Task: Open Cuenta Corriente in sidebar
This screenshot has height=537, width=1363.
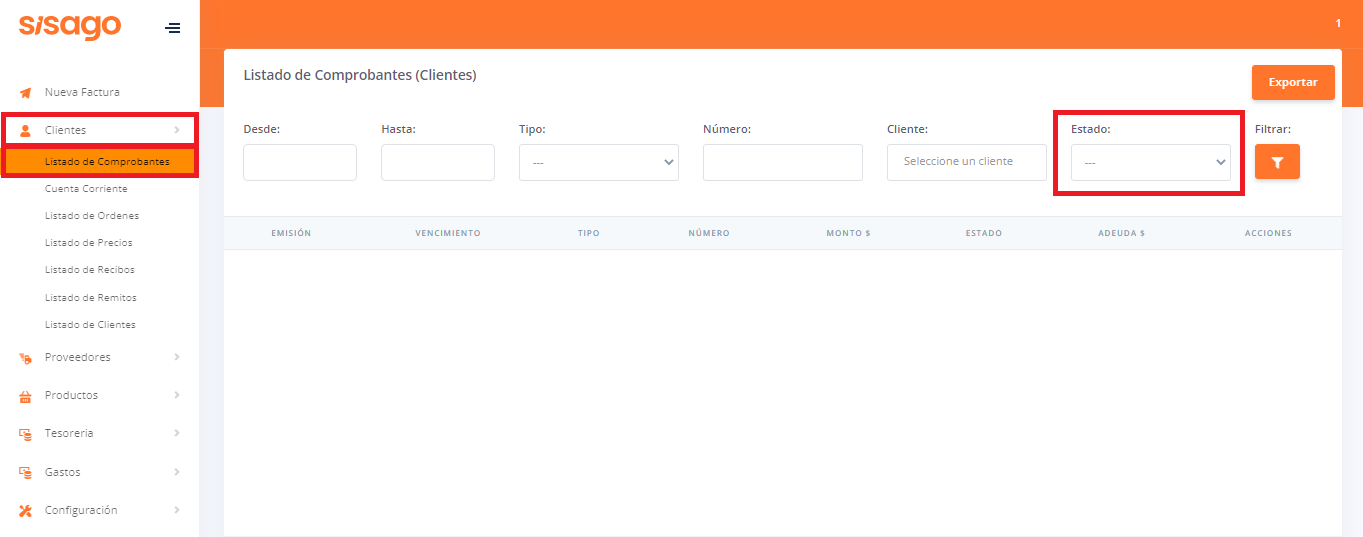Action: click(x=86, y=189)
